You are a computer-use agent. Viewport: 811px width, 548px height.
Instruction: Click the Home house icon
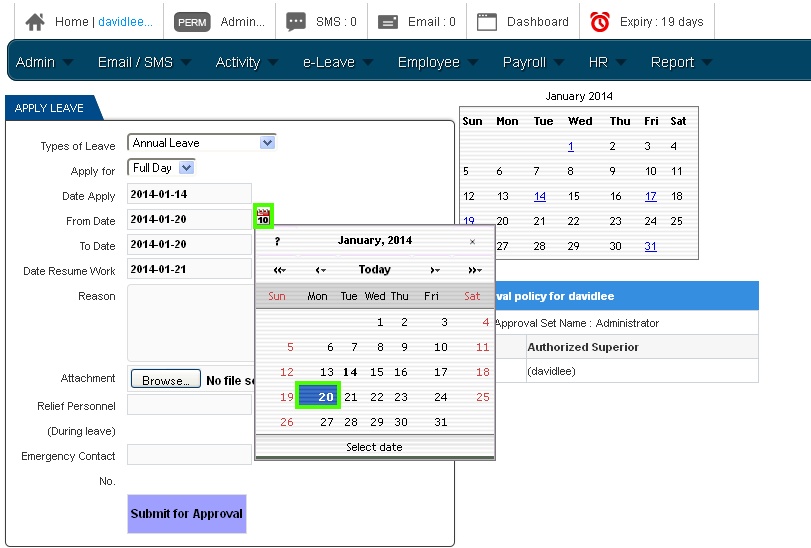click(35, 22)
